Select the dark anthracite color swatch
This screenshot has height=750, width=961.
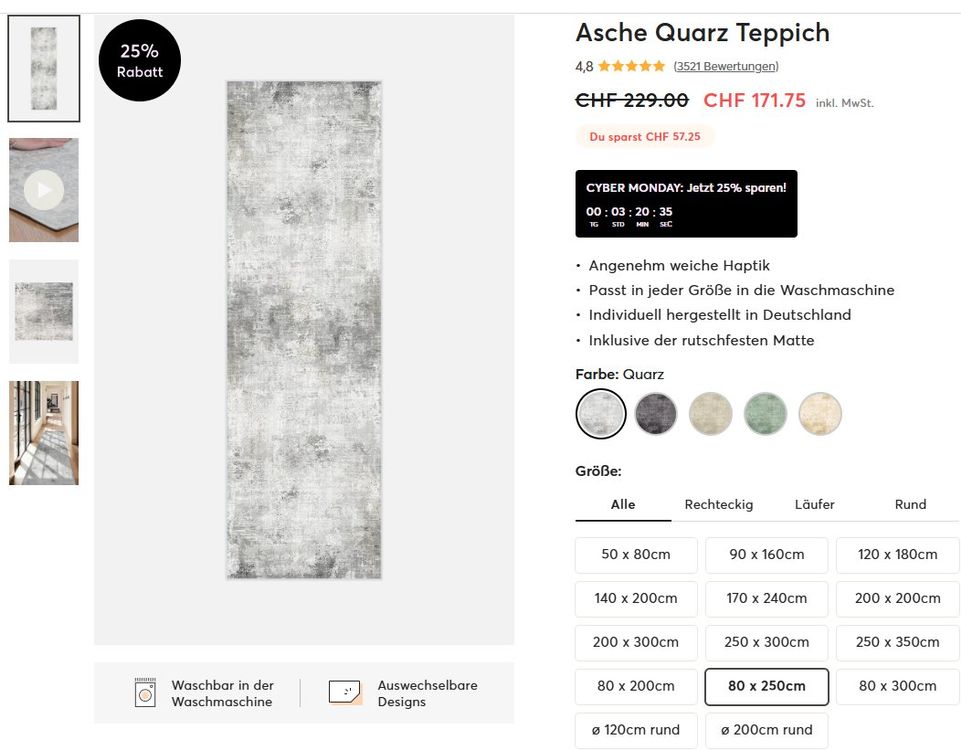(656, 414)
